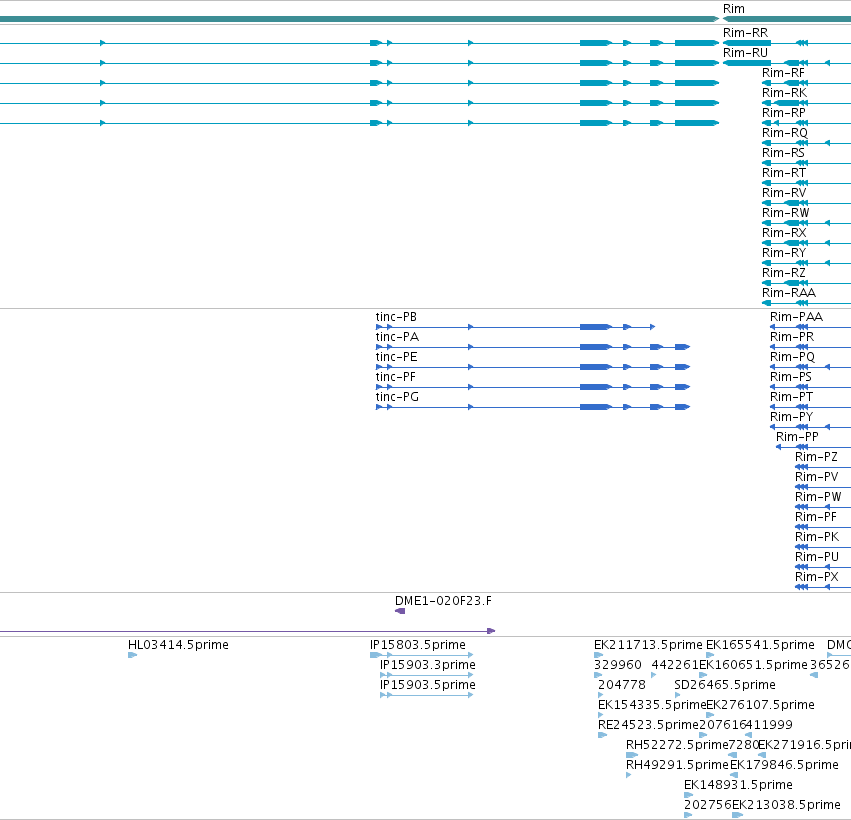Open Rim-PT protein label
Image resolution: width=851 pixels, height=820 pixels.
coord(791,397)
